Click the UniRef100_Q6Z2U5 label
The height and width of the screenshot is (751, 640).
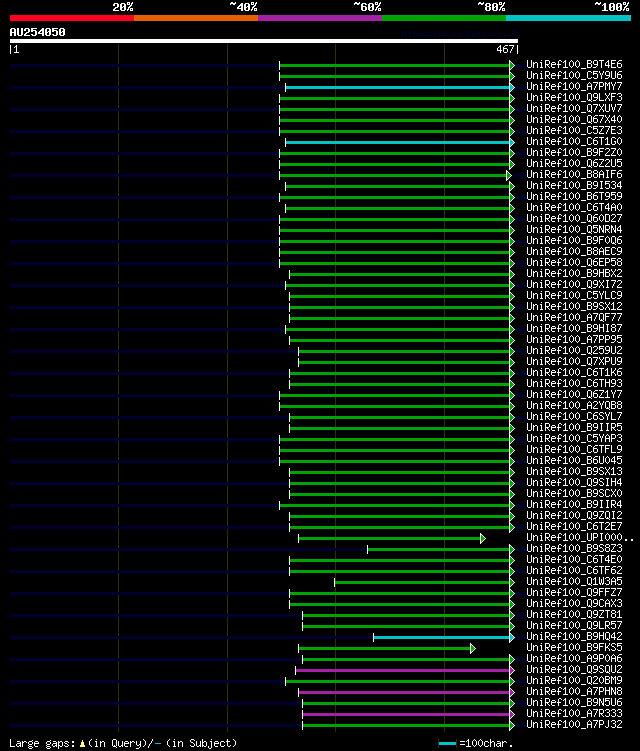click(x=574, y=163)
